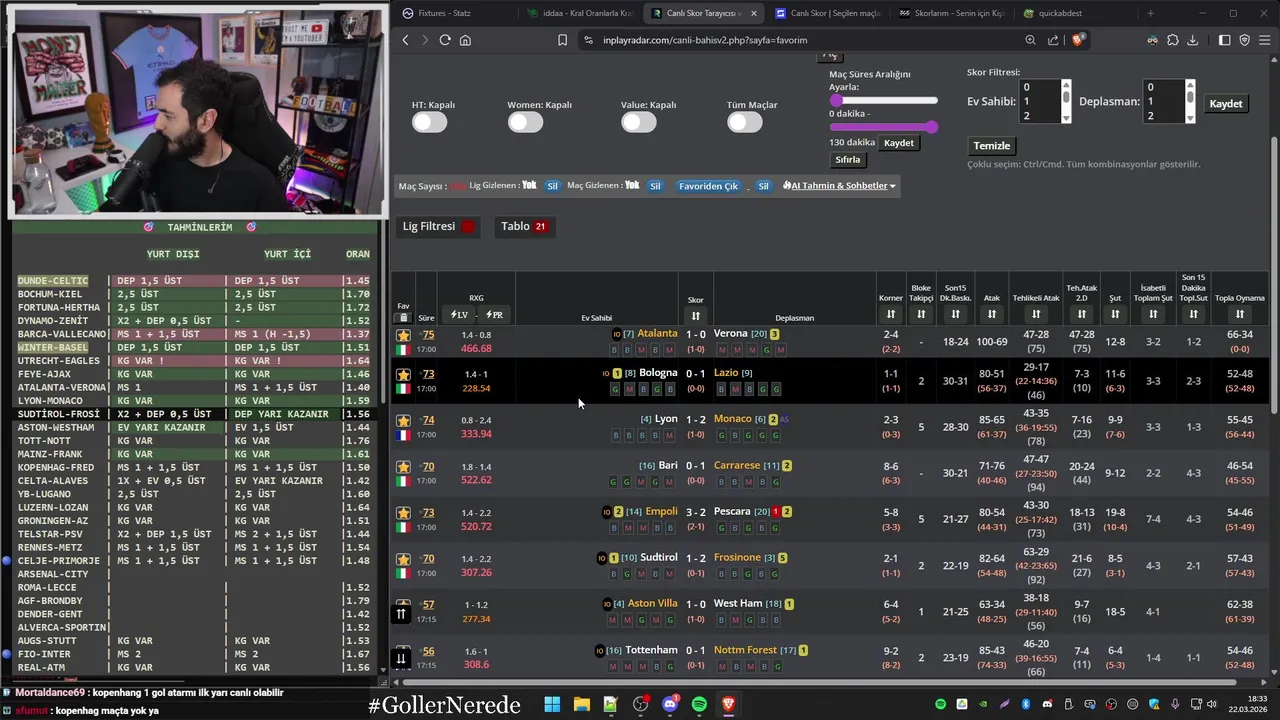Sort by Tehlikeli Atak column arrows
This screenshot has width=1280, height=720.
point(1036,314)
